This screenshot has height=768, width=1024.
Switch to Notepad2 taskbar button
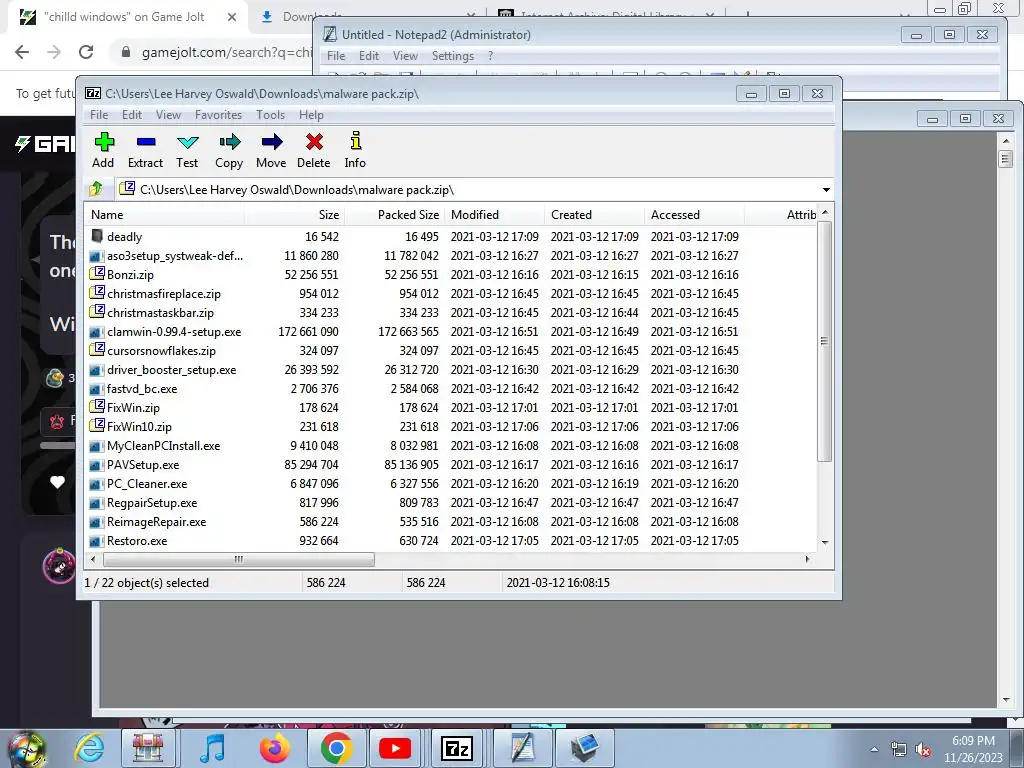(523, 748)
